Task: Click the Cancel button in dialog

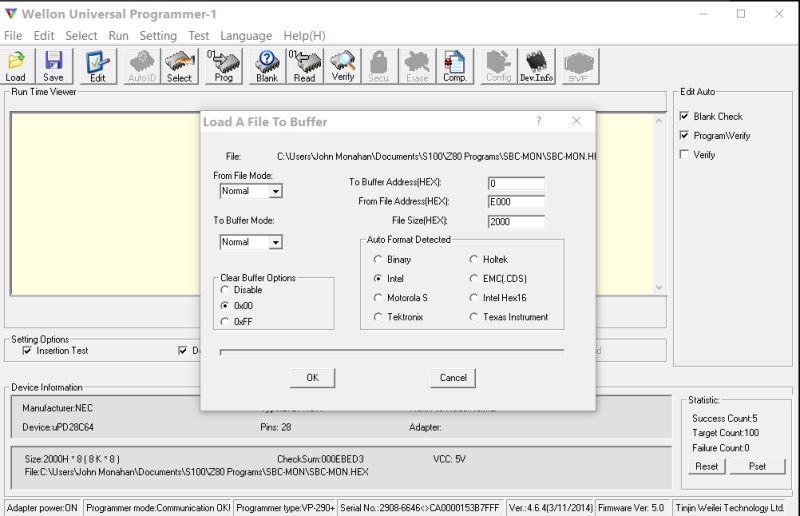Action: coord(453,378)
